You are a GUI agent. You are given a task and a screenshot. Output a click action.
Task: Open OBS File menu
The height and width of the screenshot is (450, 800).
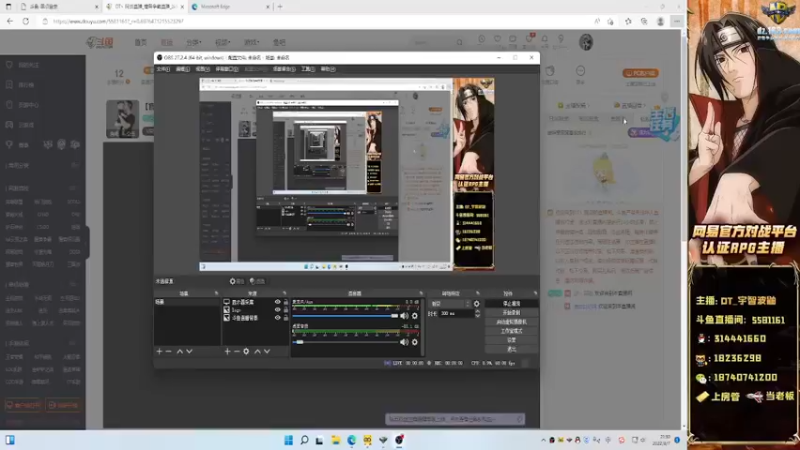coord(163,69)
